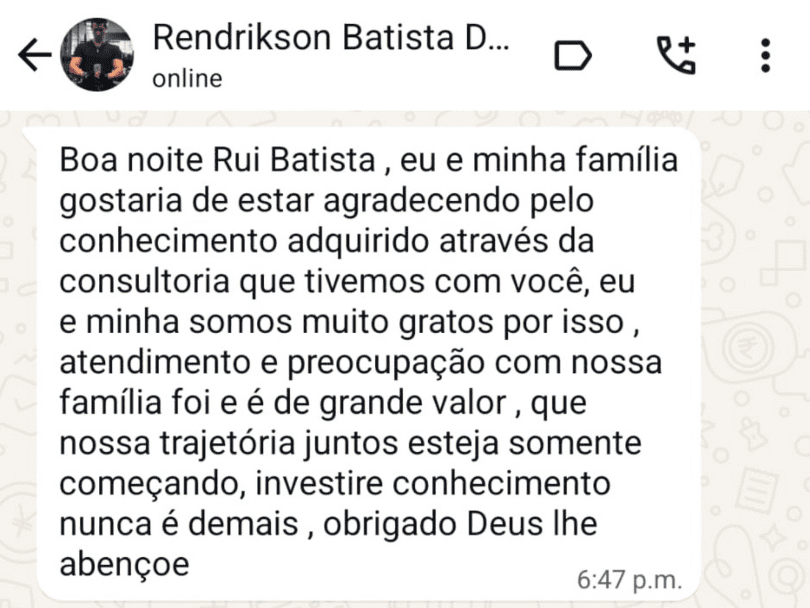Click the "gostaria de estar agradecendo" line
Image resolution: width=810 pixels, height=608 pixels.
327,200
